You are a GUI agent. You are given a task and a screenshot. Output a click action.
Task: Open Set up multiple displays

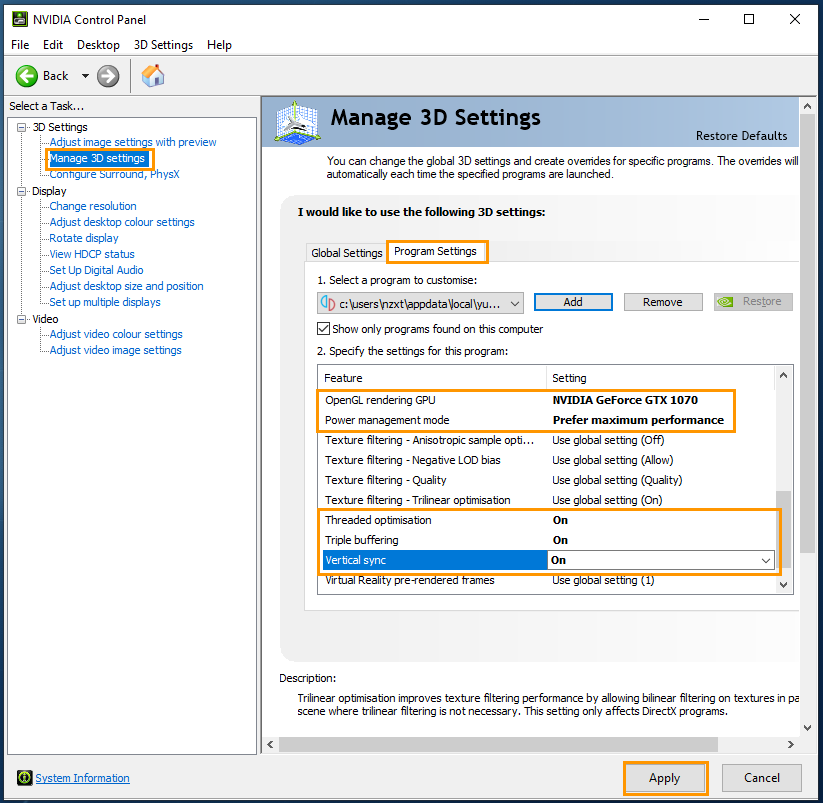pos(105,302)
